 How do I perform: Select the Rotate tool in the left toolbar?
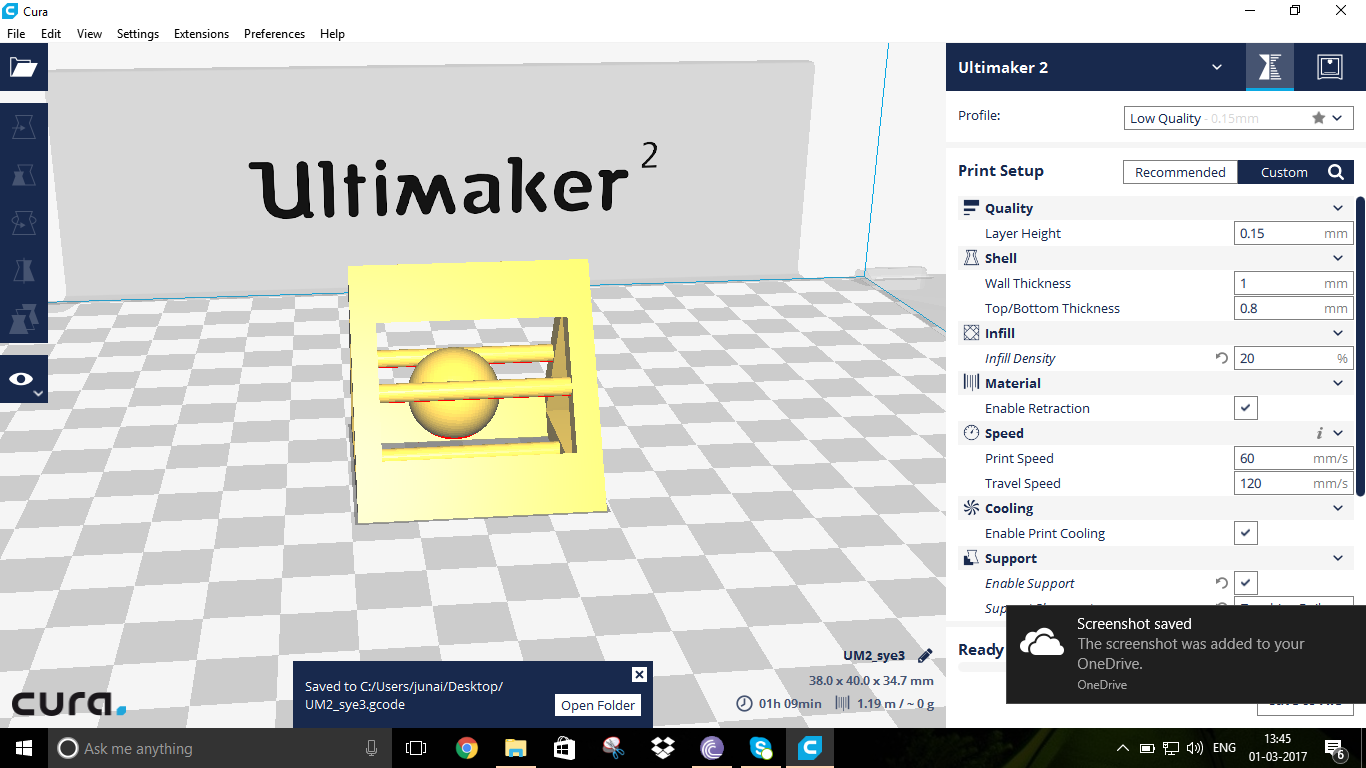(x=23, y=224)
